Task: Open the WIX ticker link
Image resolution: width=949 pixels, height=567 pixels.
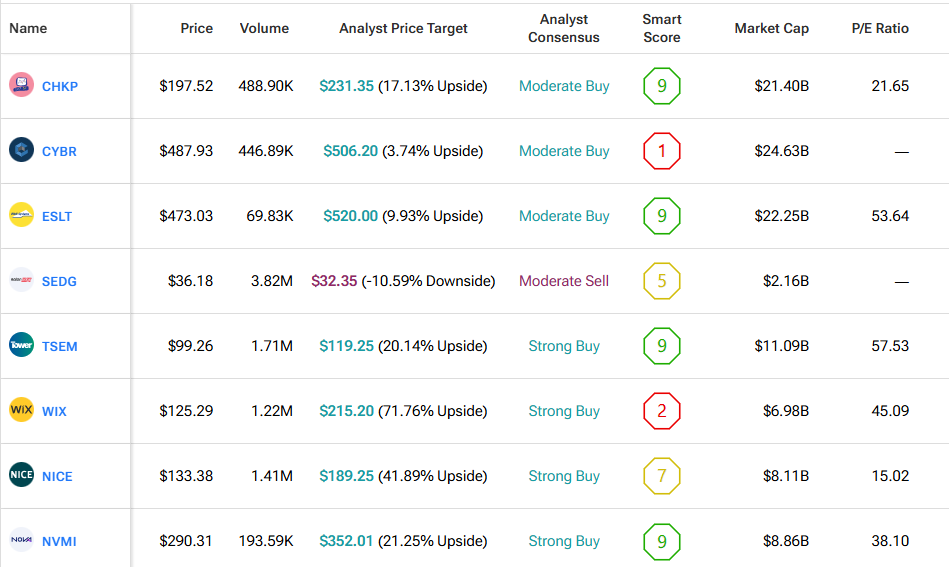Action: (x=54, y=412)
